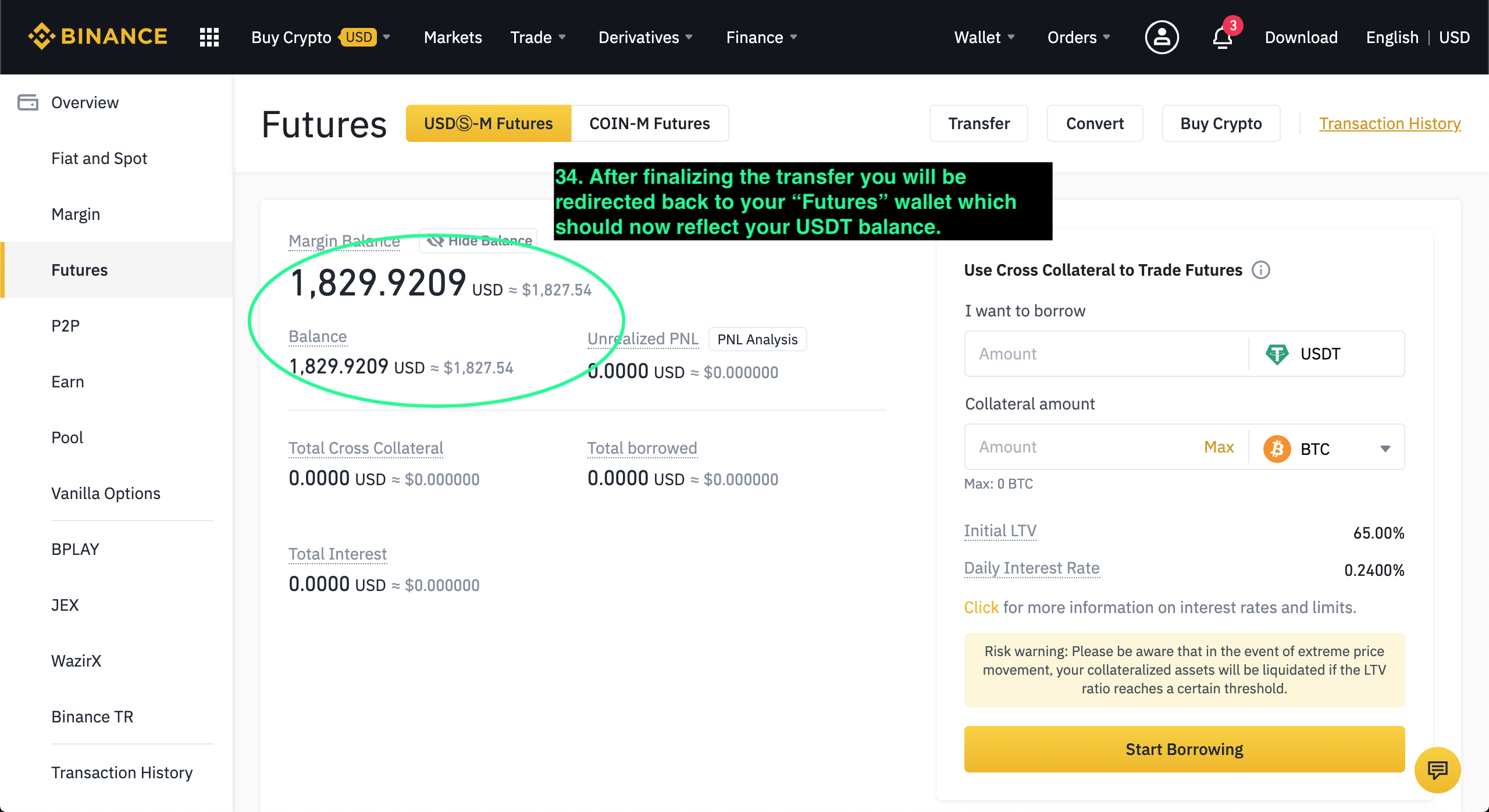
Task: Click Download in top navigation
Action: [x=1301, y=37]
